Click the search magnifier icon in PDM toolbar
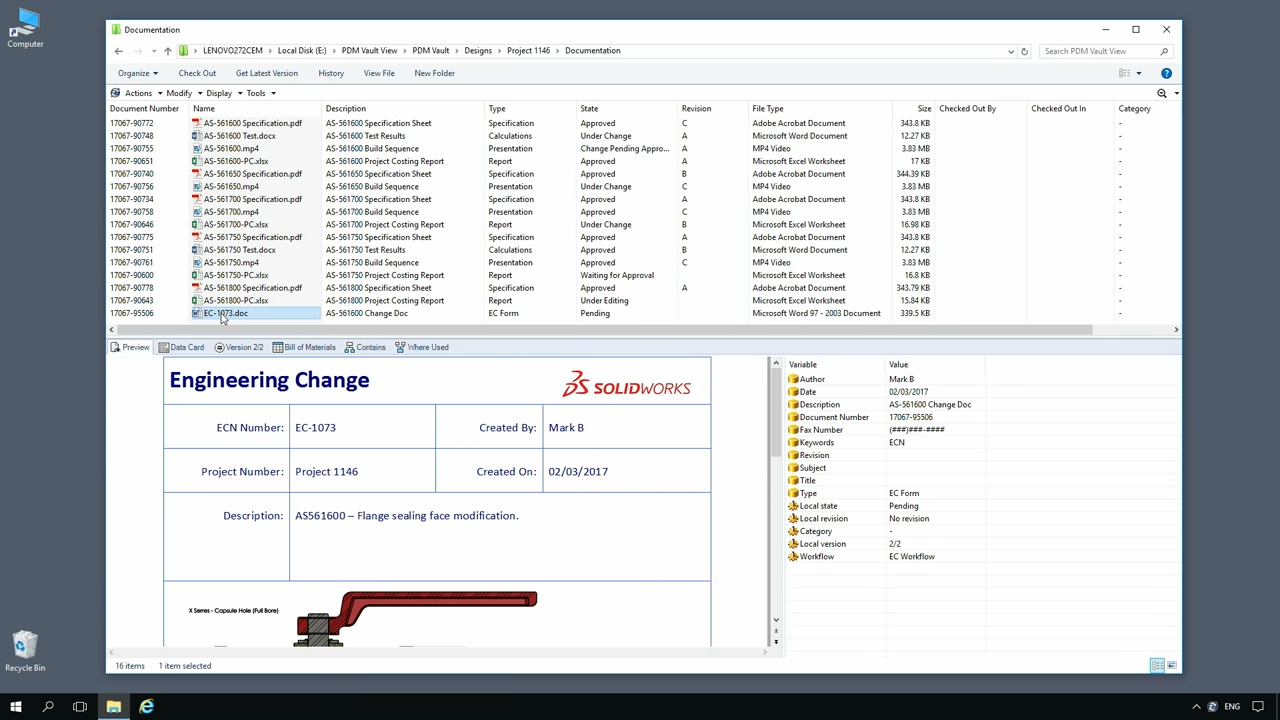This screenshot has height=720, width=1280. 1162,93
